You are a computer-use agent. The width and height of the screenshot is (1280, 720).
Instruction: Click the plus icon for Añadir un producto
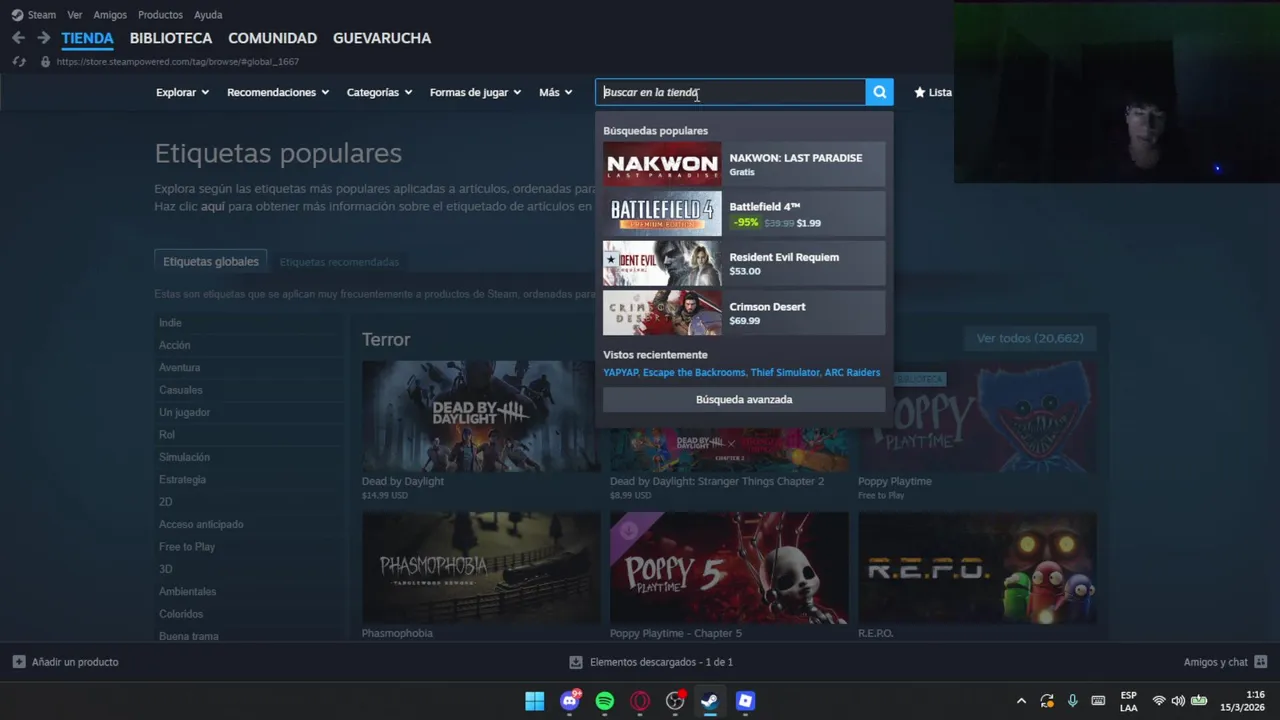tap(19, 662)
